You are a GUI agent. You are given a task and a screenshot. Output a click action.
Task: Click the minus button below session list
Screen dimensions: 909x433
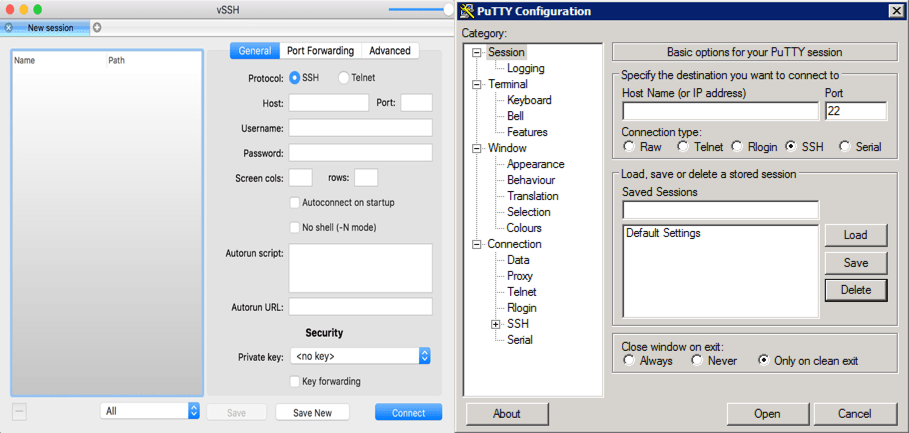pos(19,412)
